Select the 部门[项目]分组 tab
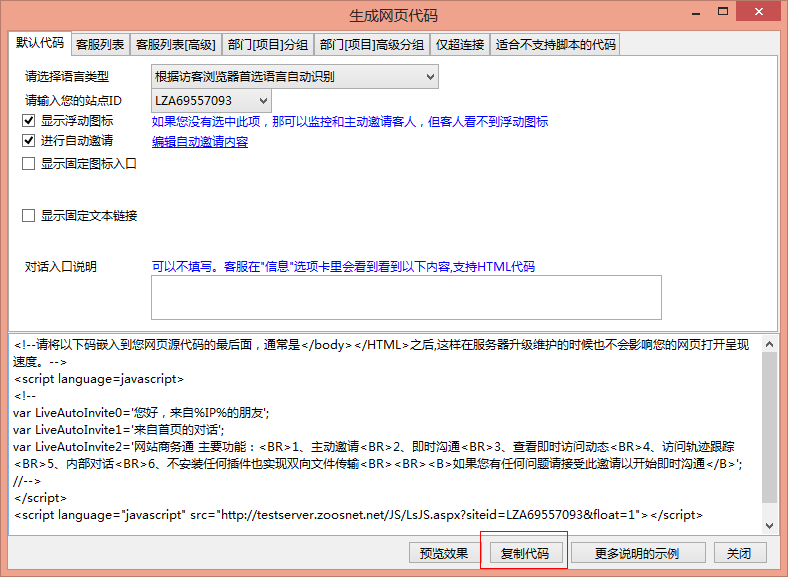 267,44
